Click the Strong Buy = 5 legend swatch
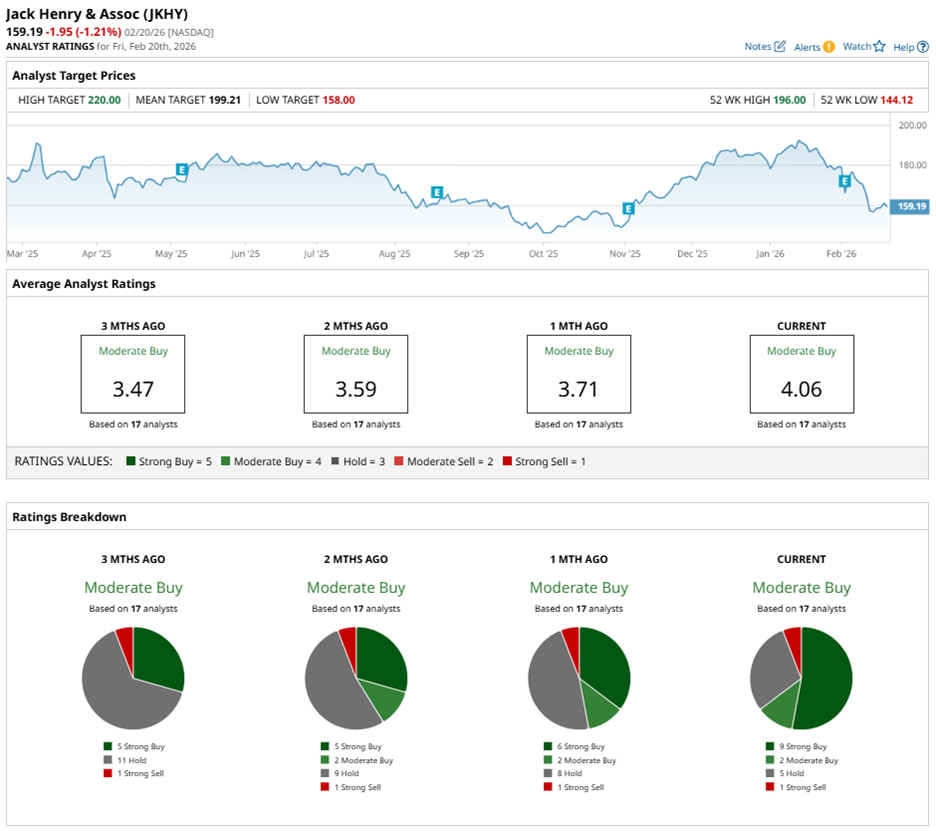 pos(131,461)
